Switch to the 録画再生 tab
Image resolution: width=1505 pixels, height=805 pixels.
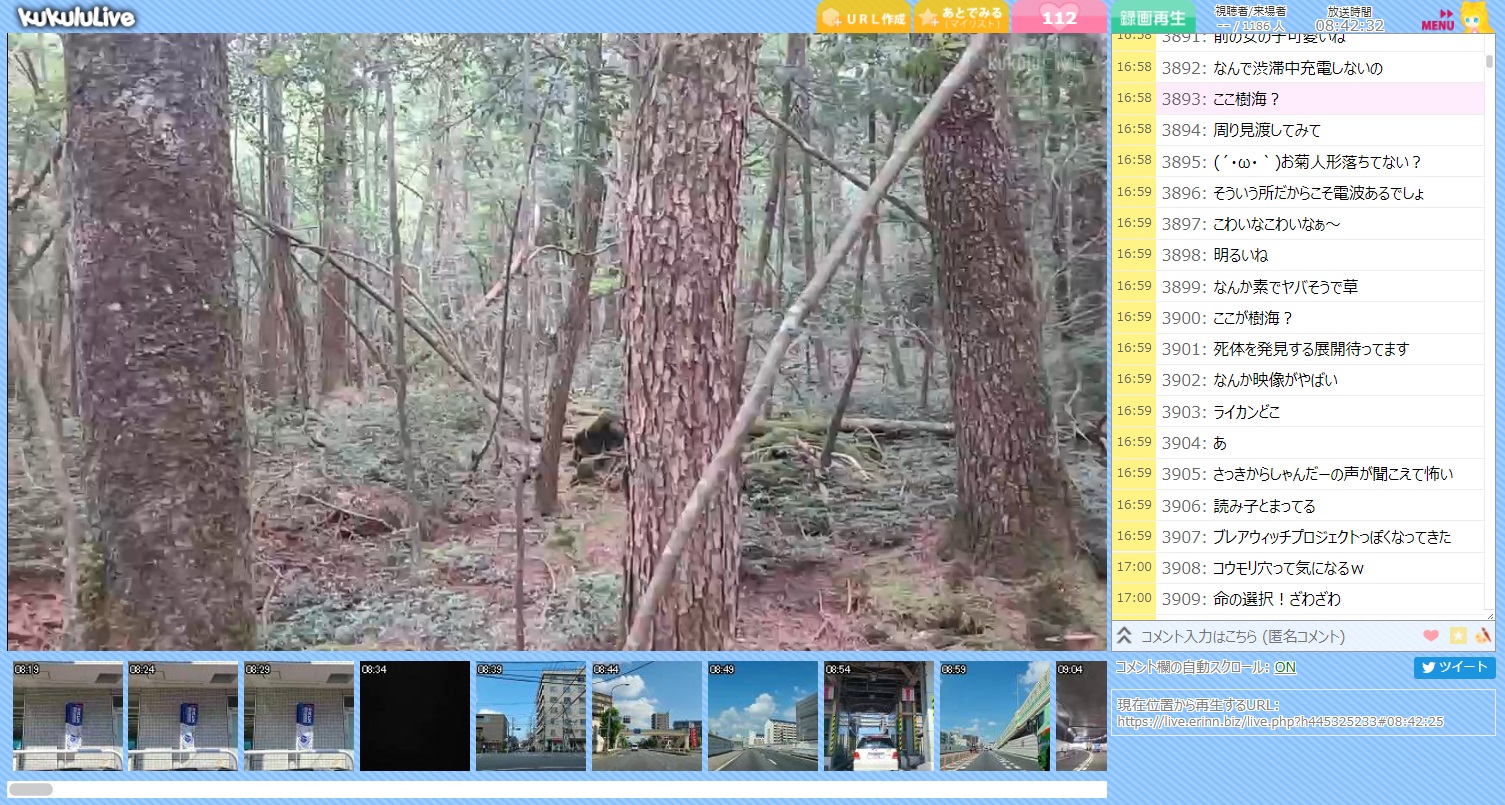pos(1152,18)
